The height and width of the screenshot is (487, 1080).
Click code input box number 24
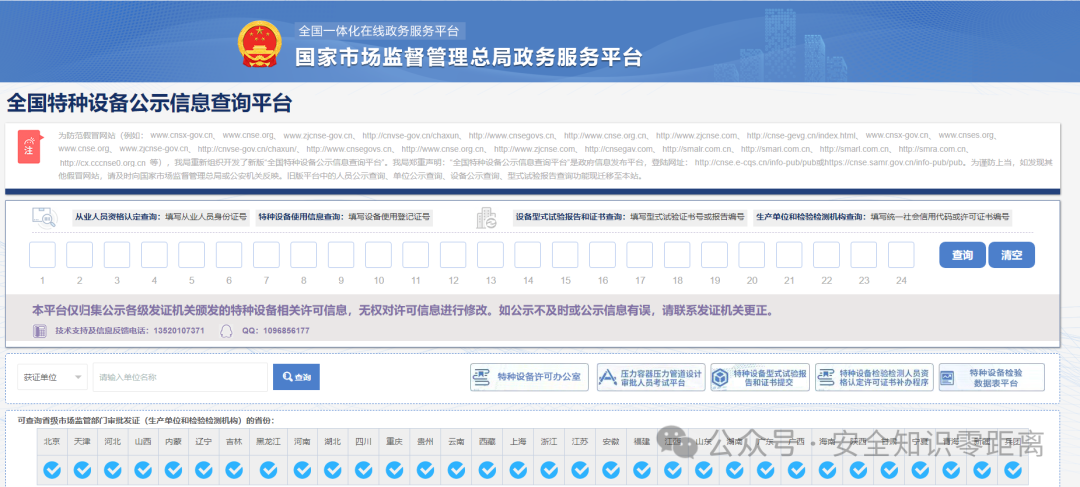pyautogui.click(x=901, y=255)
